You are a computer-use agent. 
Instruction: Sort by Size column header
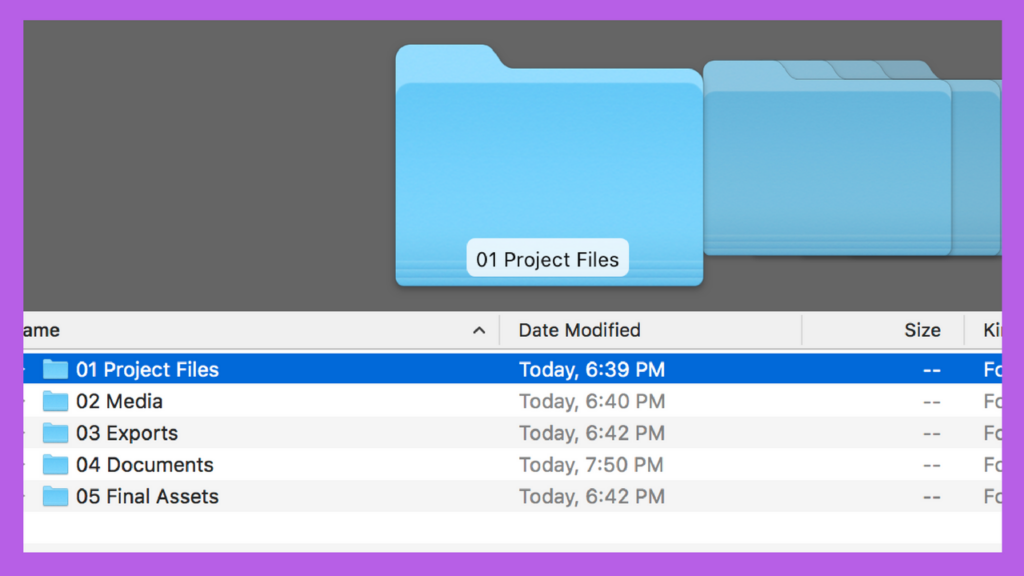922,330
